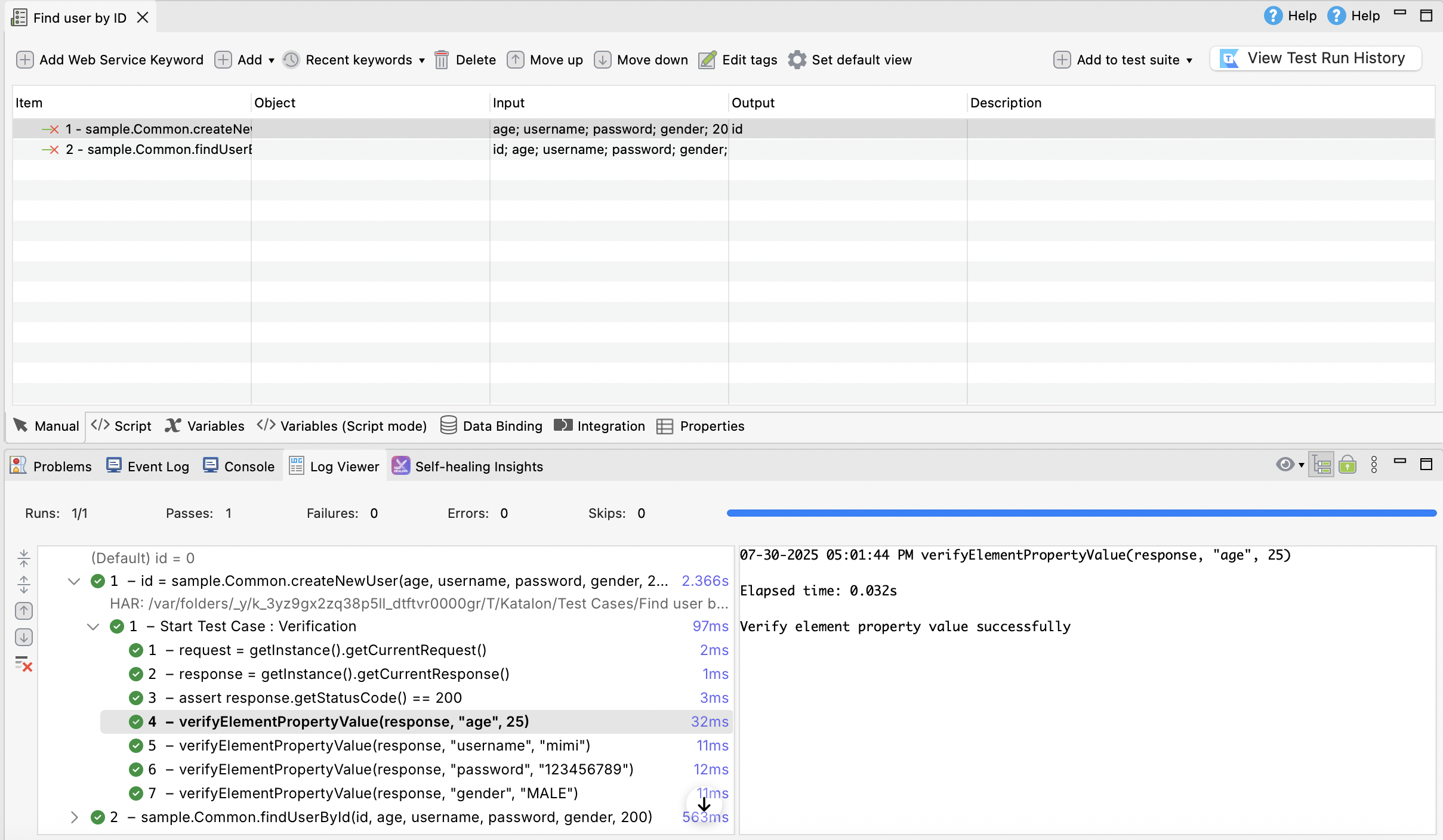Image resolution: width=1443 pixels, height=840 pixels.
Task: Toggle show only failed steps icon
Action: tap(23, 663)
